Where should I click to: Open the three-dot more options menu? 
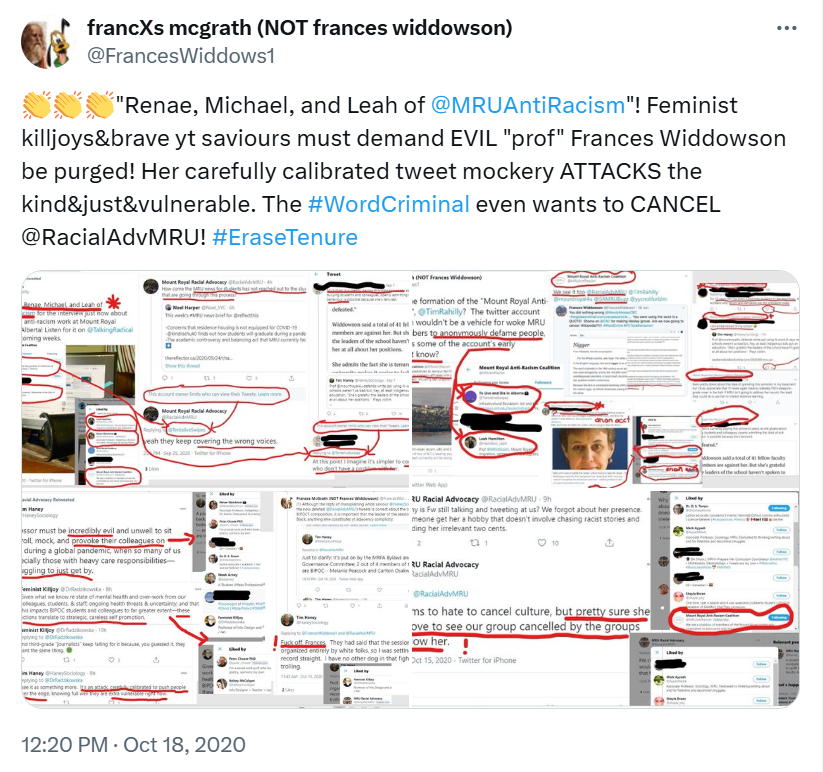(x=786, y=28)
